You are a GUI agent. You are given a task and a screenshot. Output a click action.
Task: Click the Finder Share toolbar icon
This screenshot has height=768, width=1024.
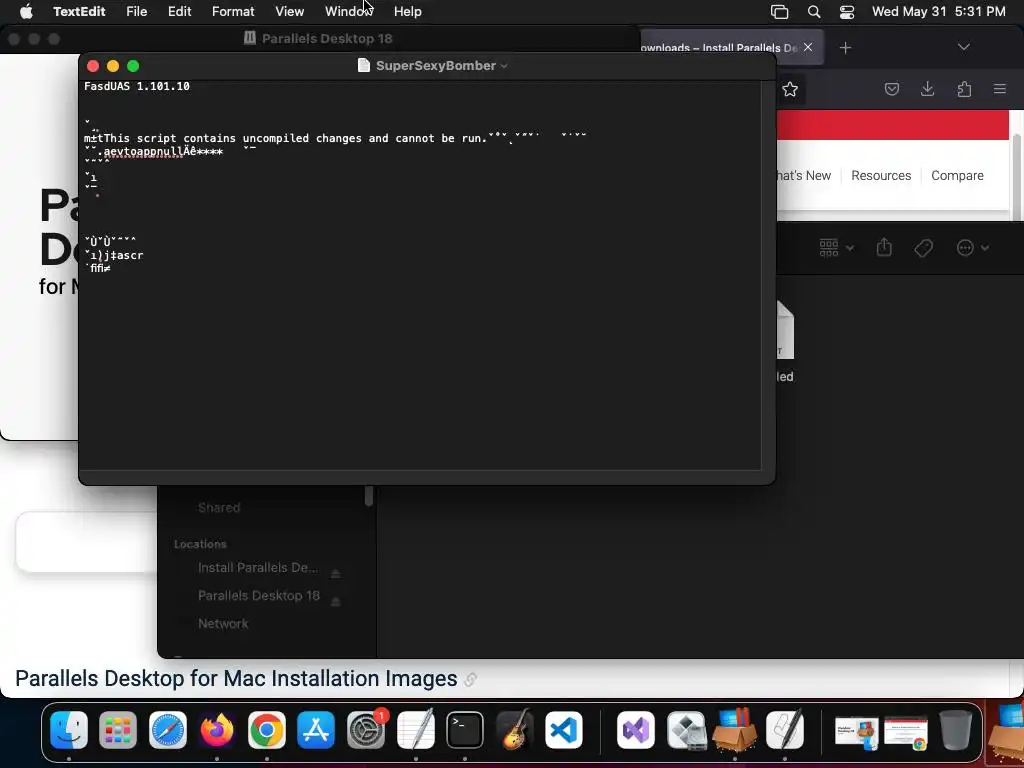[884, 248]
